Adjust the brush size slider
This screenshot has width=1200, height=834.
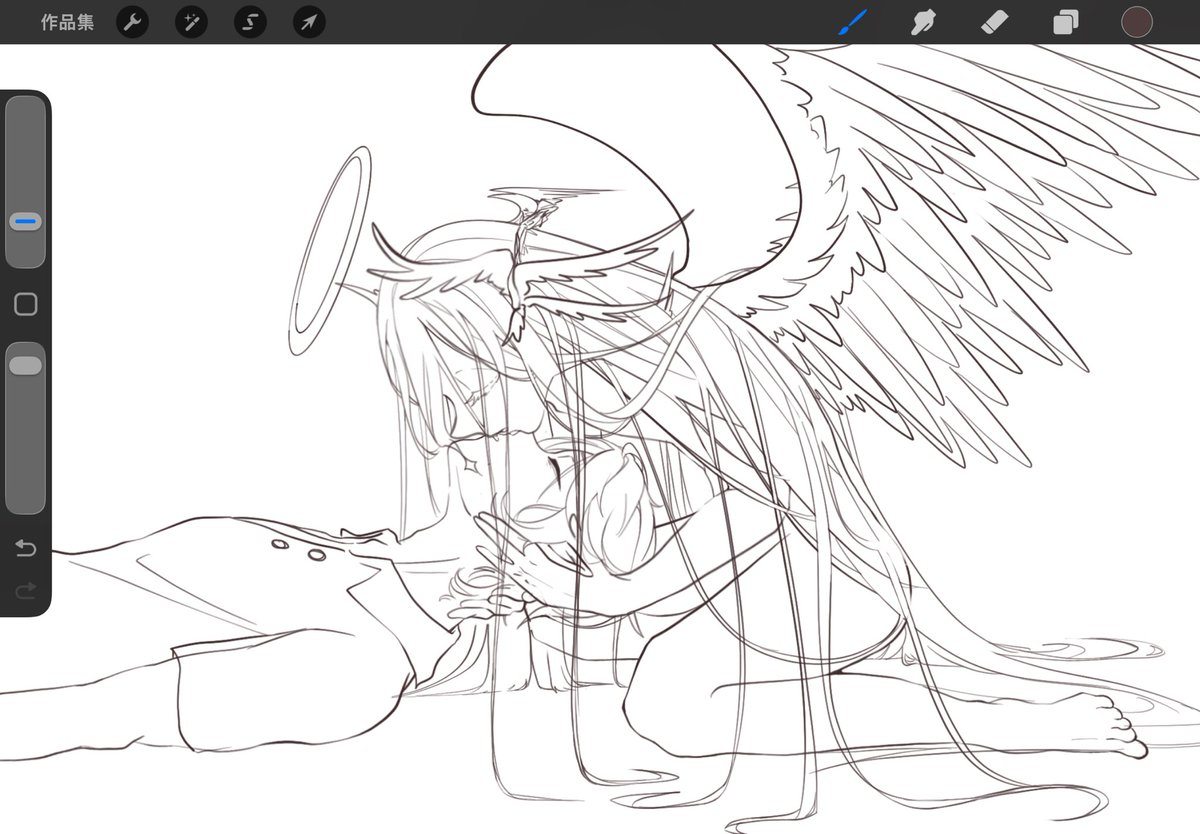26,182
